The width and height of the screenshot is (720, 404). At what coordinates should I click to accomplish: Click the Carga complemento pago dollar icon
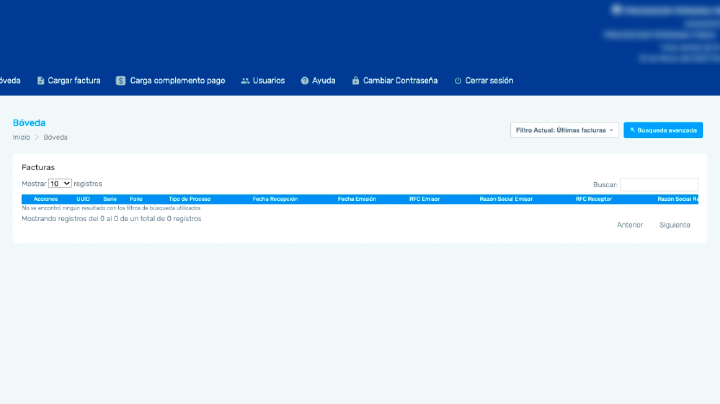120,81
